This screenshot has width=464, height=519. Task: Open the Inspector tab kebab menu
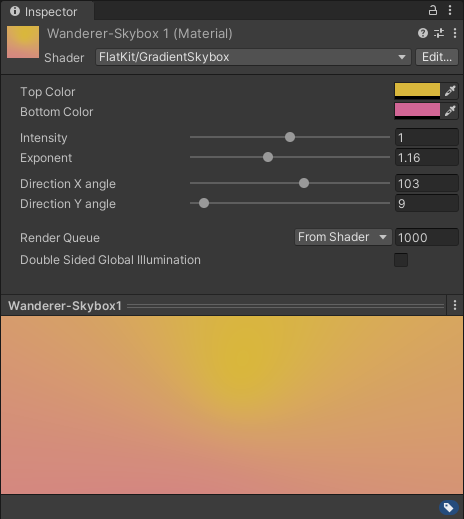pyautogui.click(x=450, y=10)
